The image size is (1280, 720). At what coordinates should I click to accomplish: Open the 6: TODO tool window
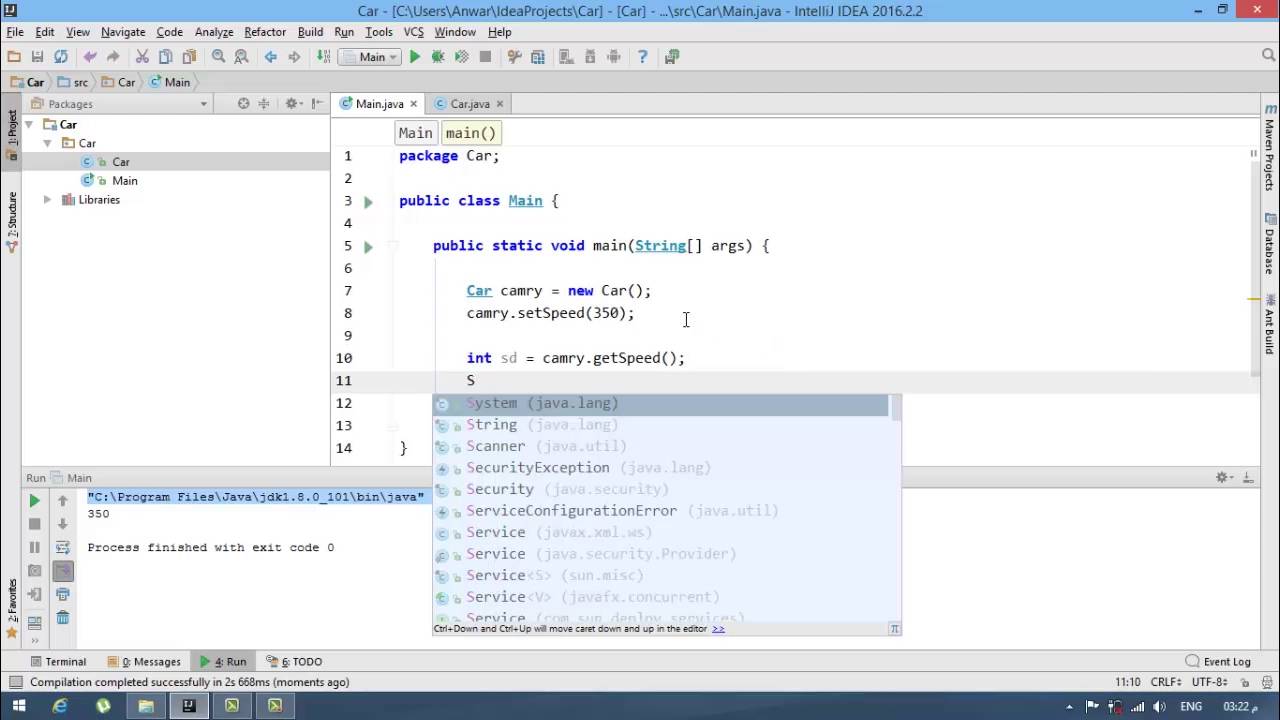click(294, 661)
